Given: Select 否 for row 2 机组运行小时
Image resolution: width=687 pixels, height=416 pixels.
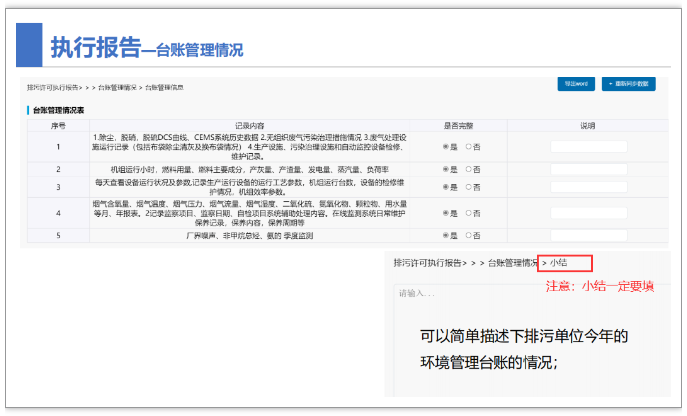Looking at the screenshot, I should [x=468, y=169].
